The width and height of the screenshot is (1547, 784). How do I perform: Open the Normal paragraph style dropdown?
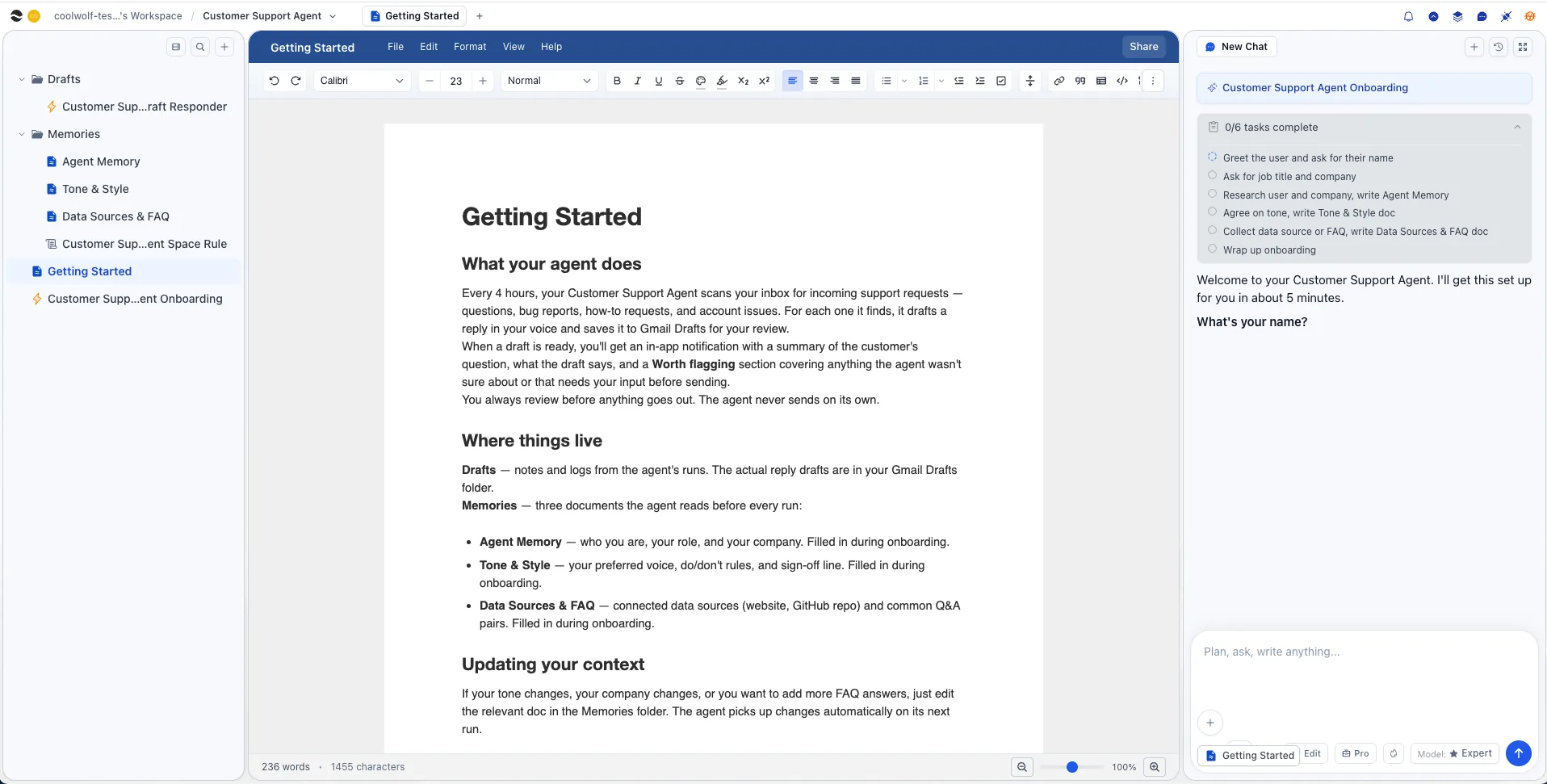click(x=549, y=81)
